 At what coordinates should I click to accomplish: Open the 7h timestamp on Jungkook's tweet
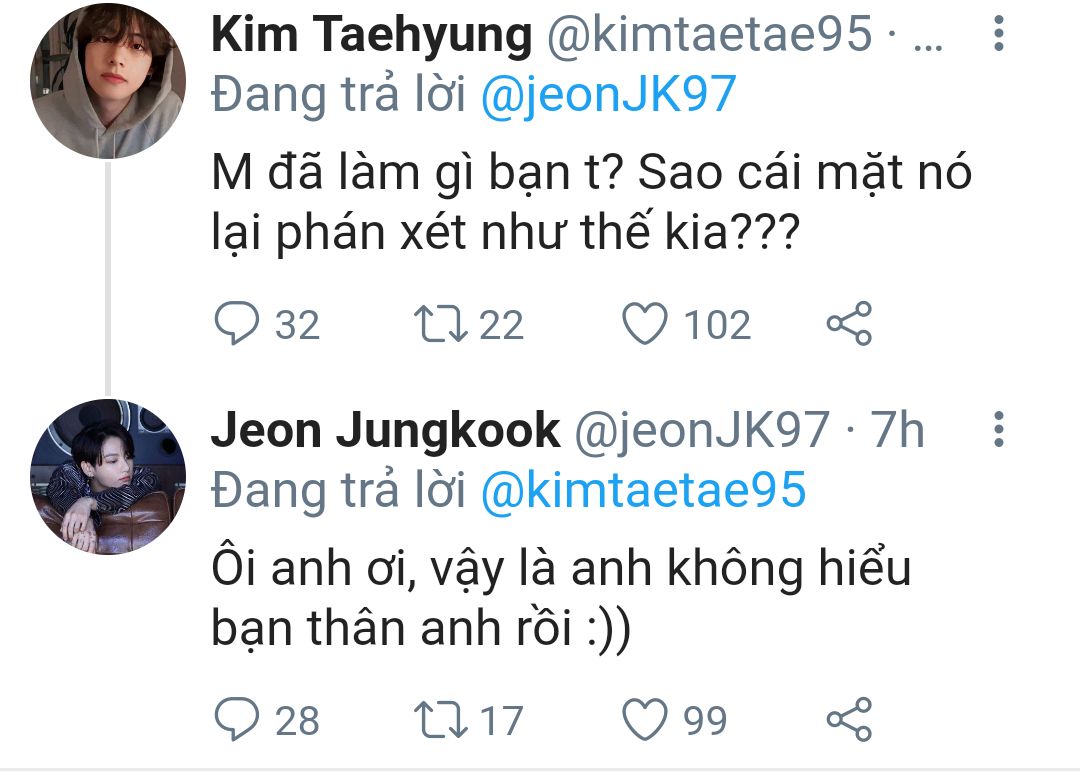[x=897, y=431]
